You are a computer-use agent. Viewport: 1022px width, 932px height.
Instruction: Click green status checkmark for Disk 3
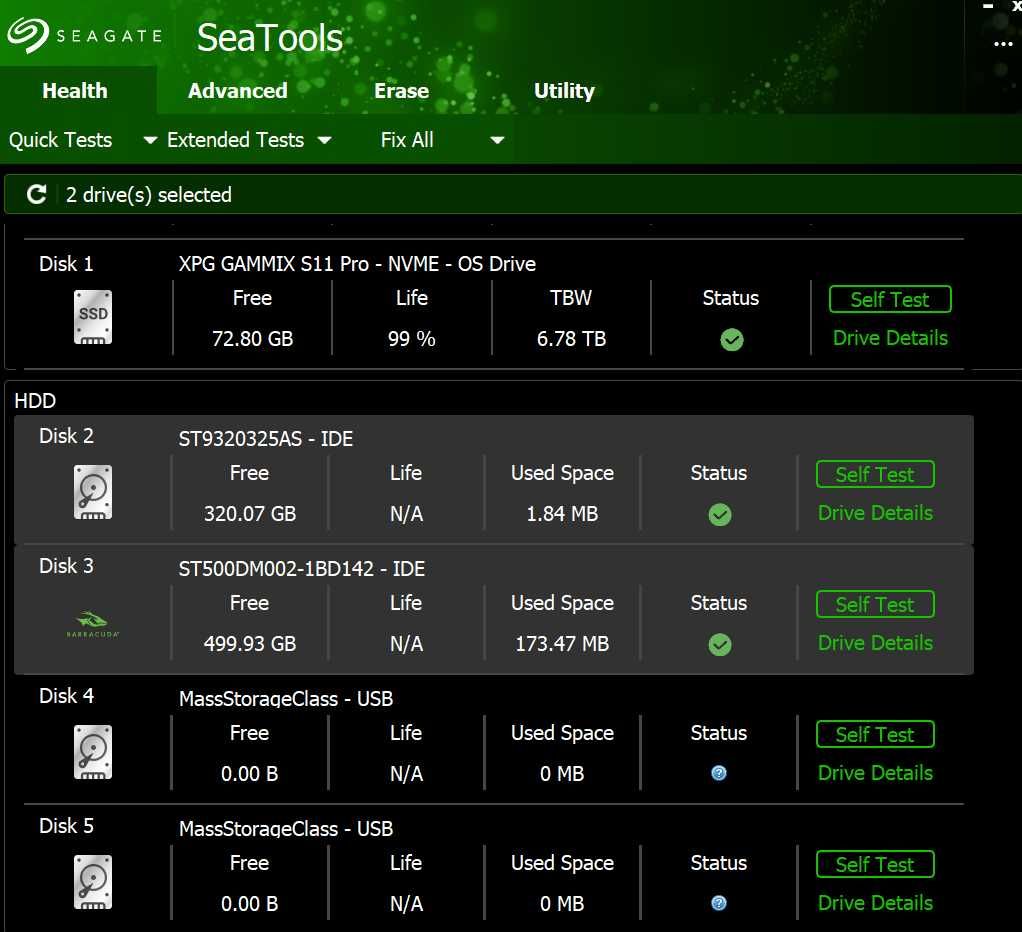click(x=720, y=645)
